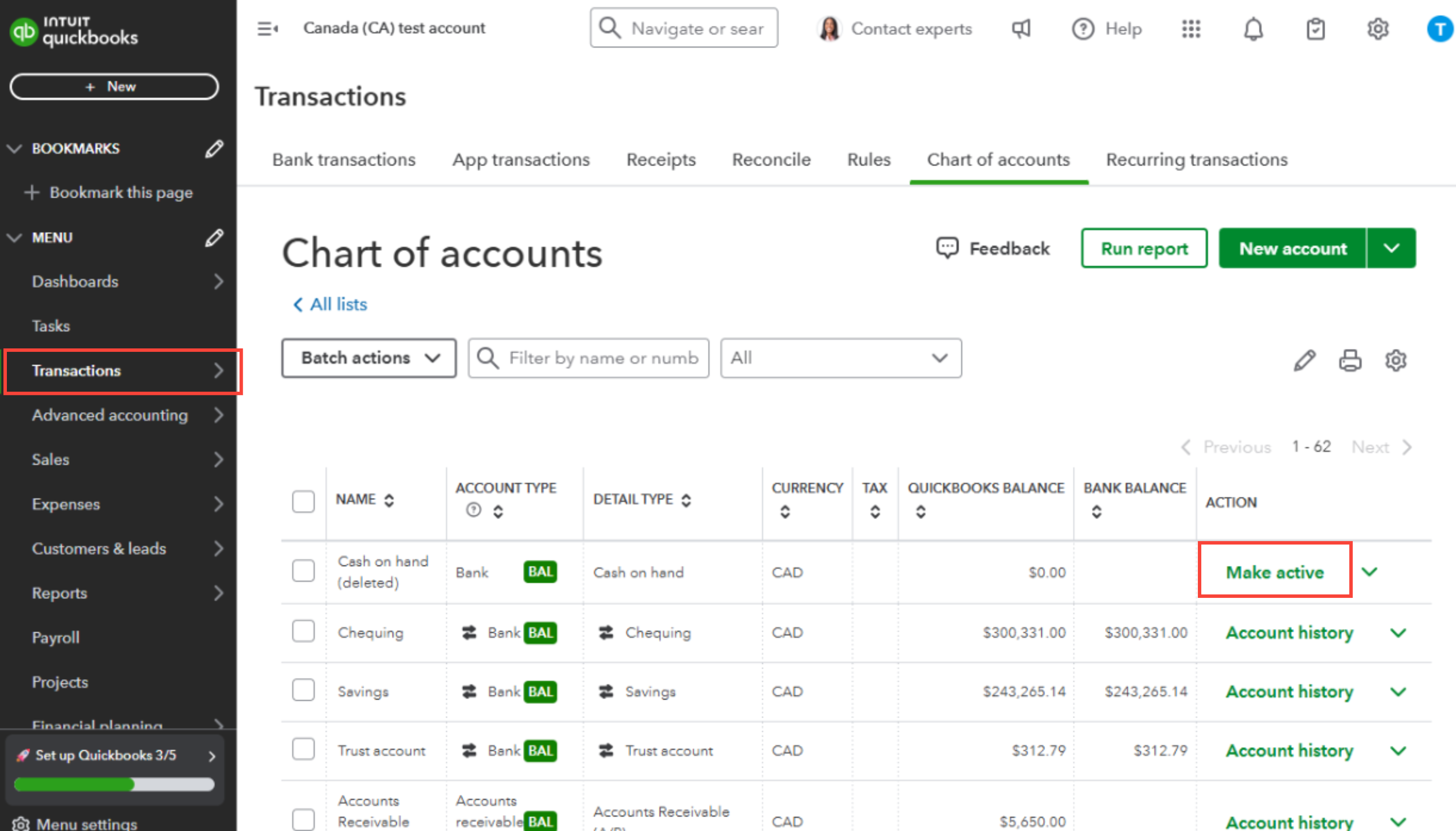Check the Chequing account checkbox
The width and height of the screenshot is (1456, 831).
point(303,631)
